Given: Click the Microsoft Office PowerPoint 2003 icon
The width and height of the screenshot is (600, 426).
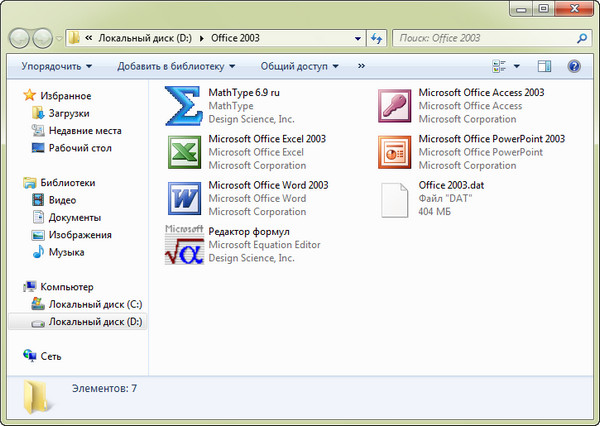Looking at the screenshot, I should click(x=395, y=152).
